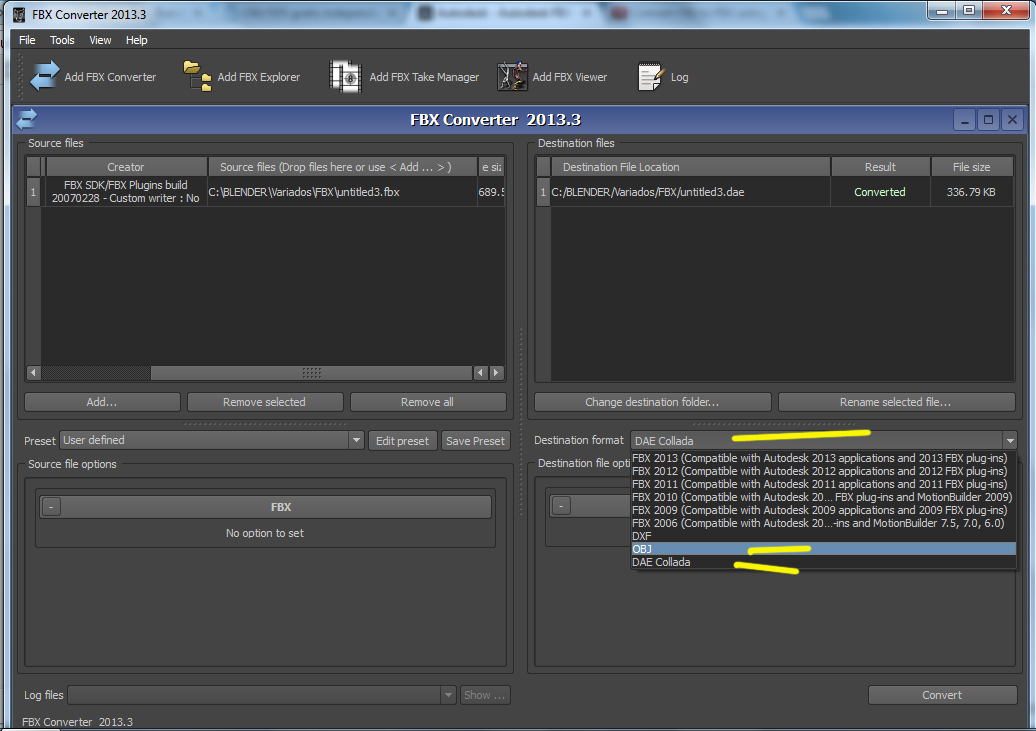Expand the Destination format dropdown arrow
The width and height of the screenshot is (1036, 731).
[1010, 441]
